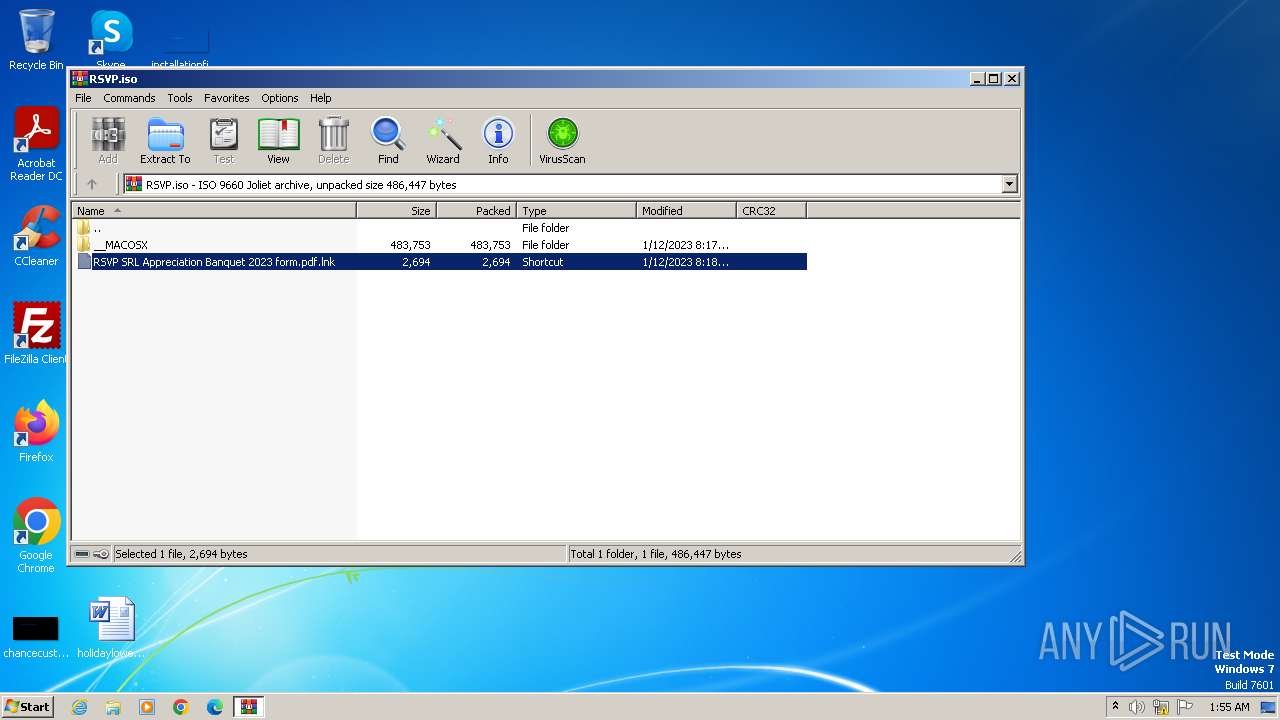
Task: Click Action Center flag tray icon
Action: [x=1185, y=707]
